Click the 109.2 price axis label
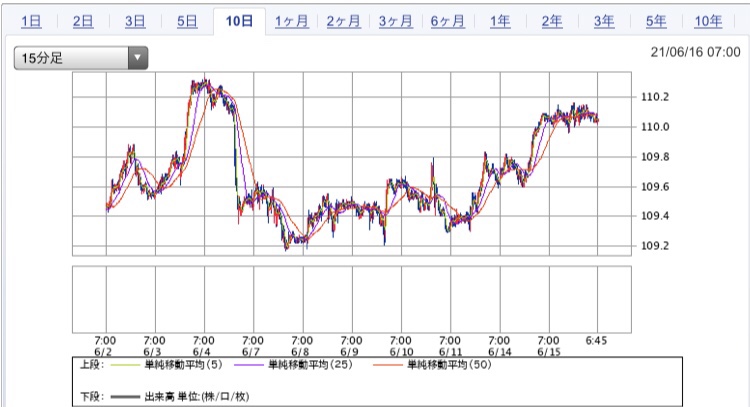 pos(655,246)
